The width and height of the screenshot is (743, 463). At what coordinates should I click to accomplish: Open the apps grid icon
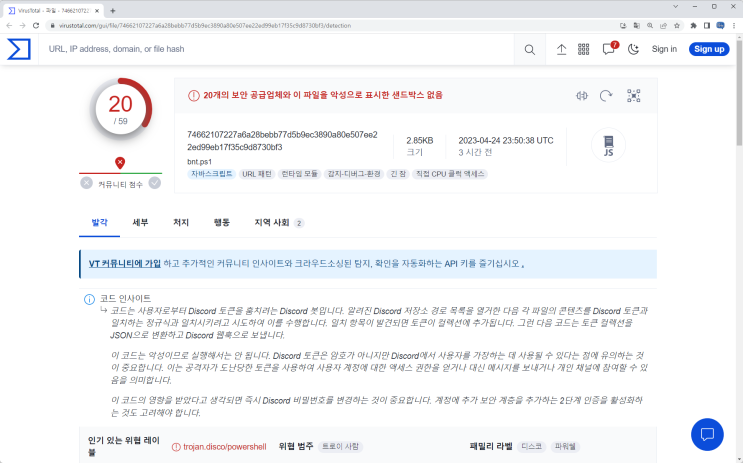[x=583, y=49]
